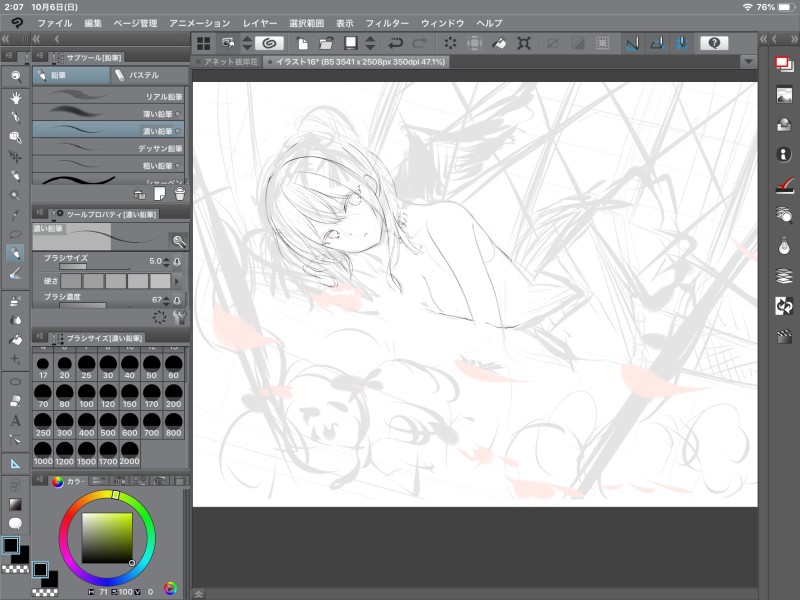Viewport: 800px width, 600px height.
Task: Pick brush size 100 preset
Action: point(86,396)
